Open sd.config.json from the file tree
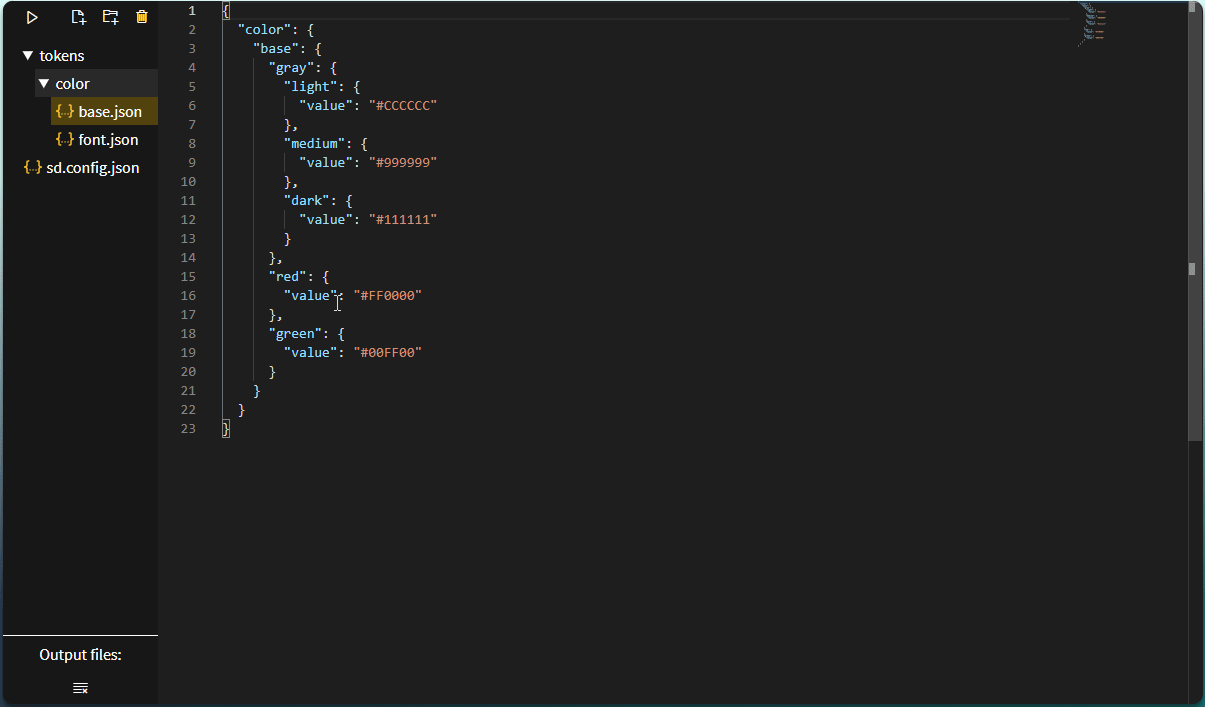 tap(92, 168)
